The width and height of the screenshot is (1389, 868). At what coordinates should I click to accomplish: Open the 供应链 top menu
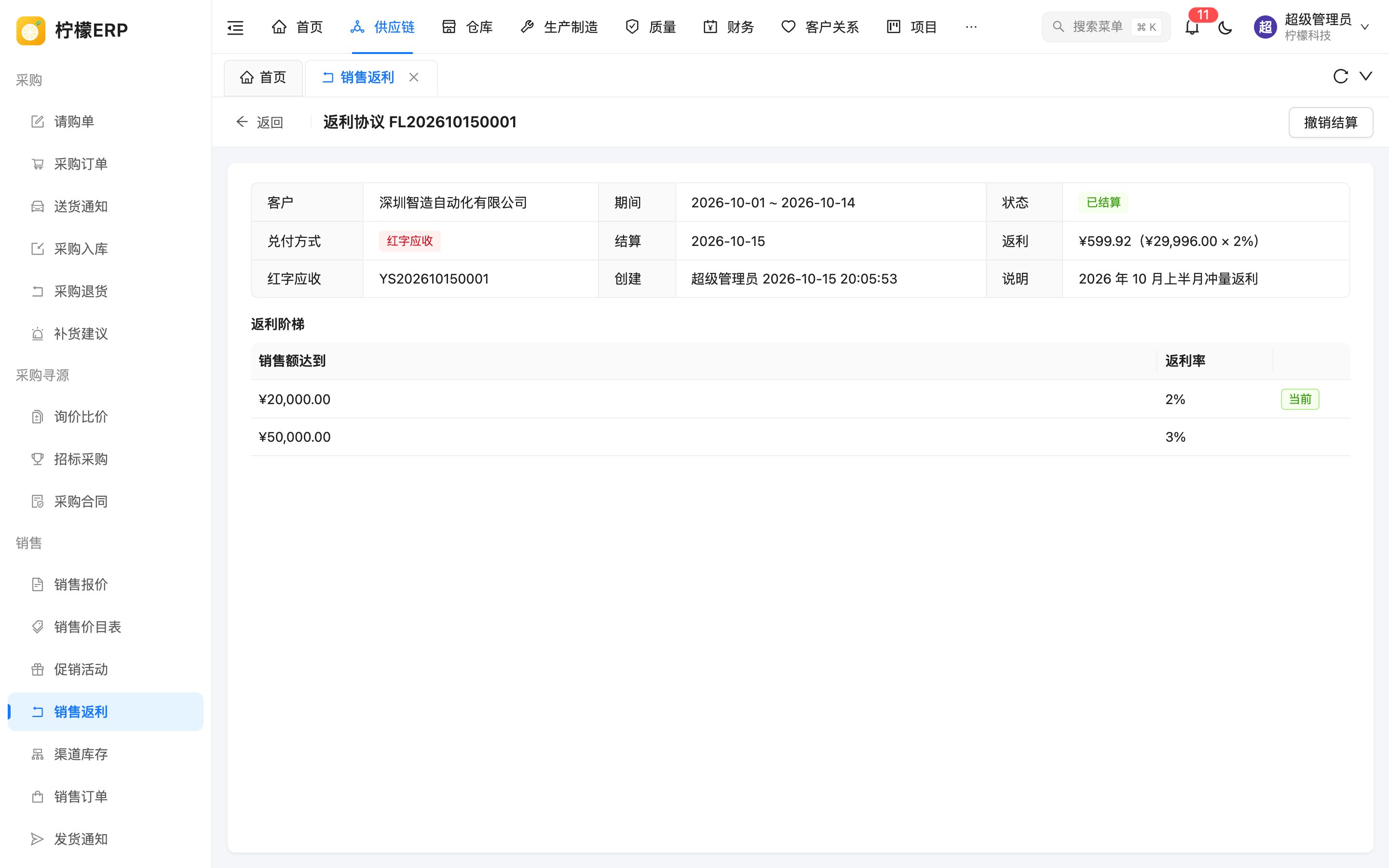click(x=382, y=27)
